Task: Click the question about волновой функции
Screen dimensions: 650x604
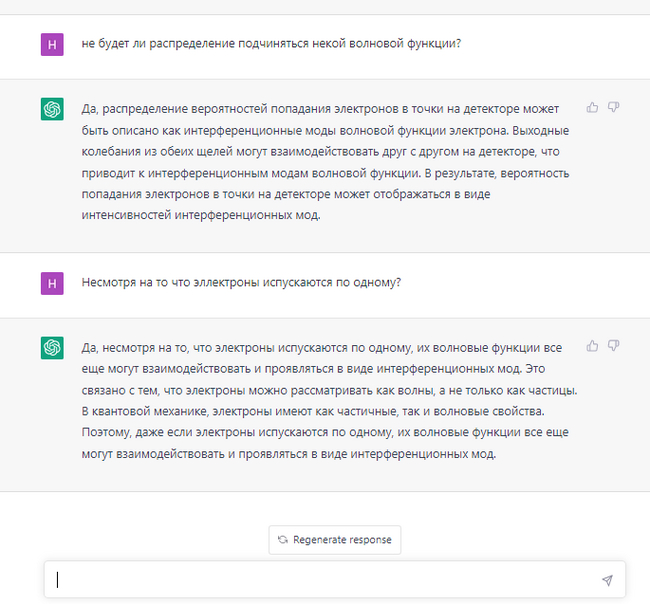Action: pos(271,44)
